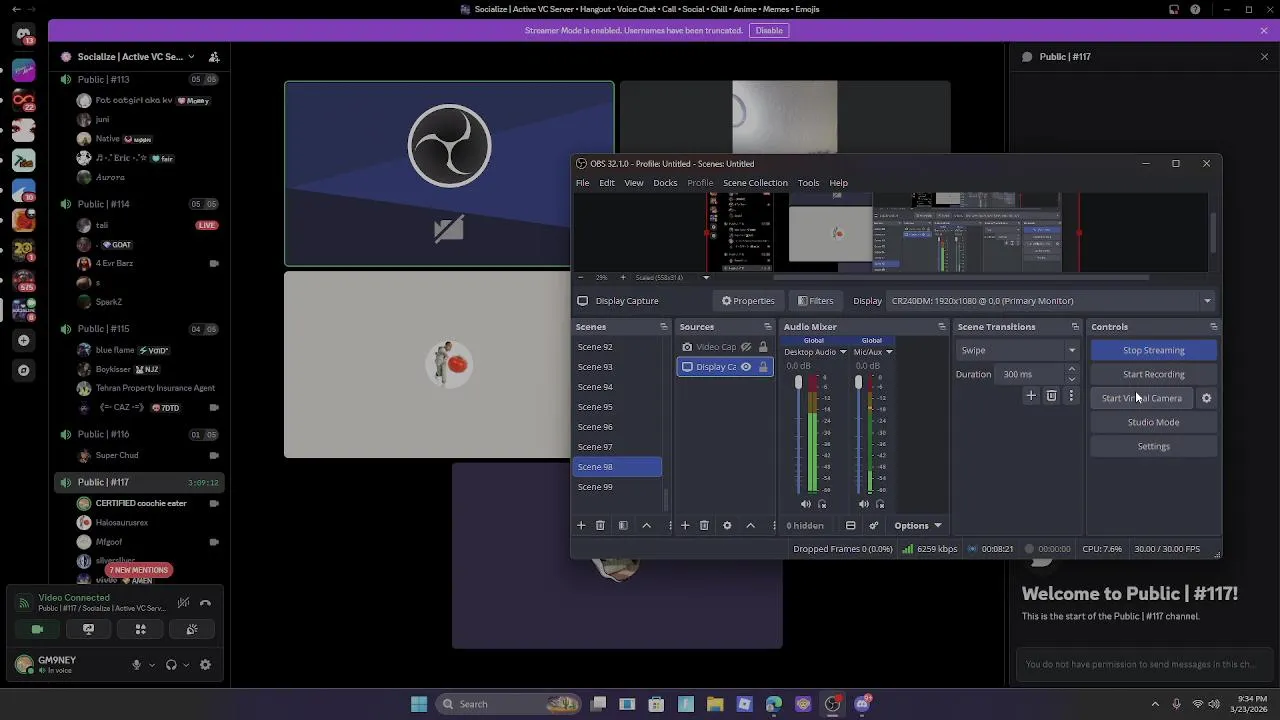Screen dimensions: 1280x720
Task: Toggle lock on Video Capture source
Action: pyautogui.click(x=763, y=347)
